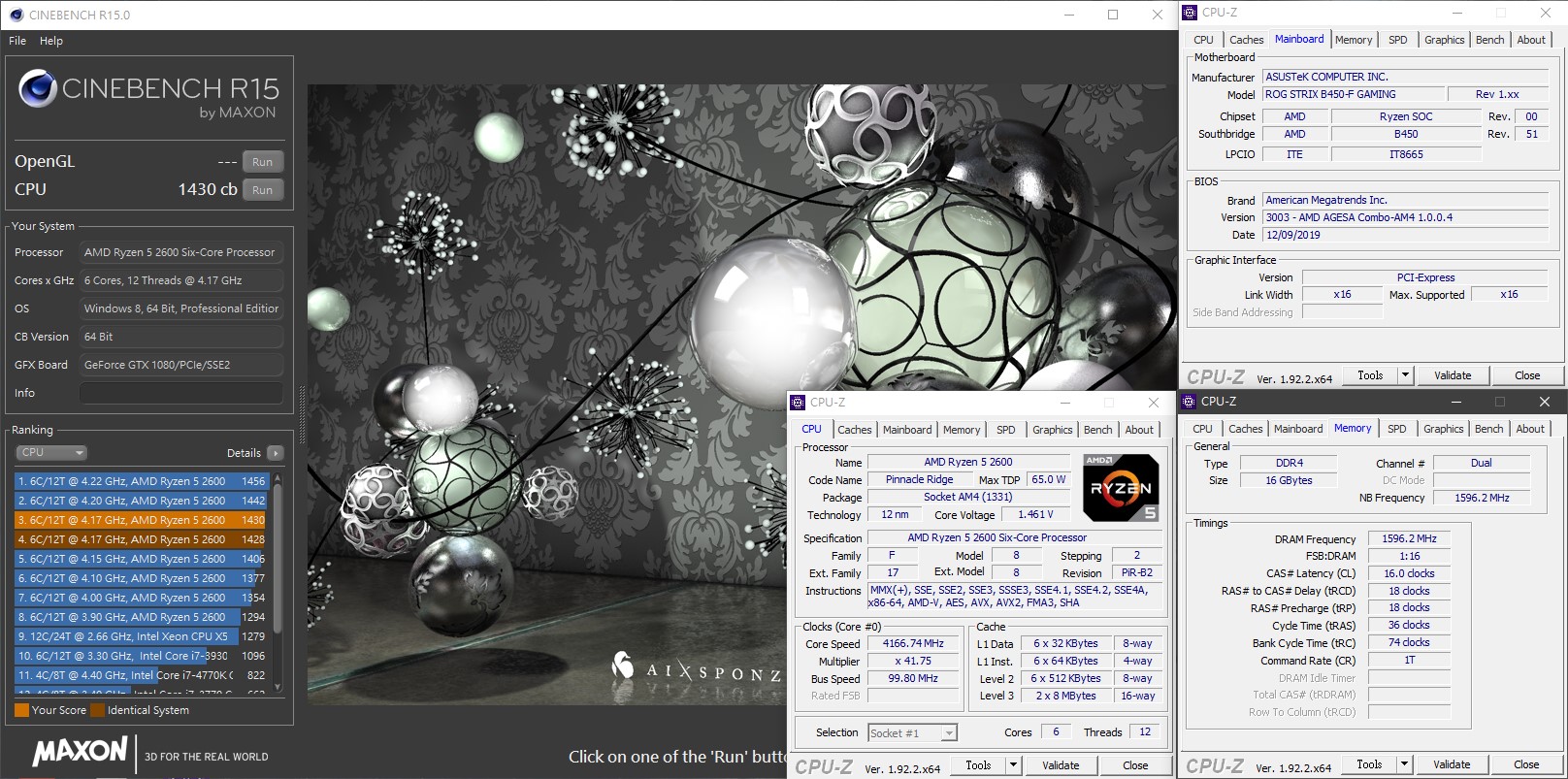Open the Socket #1 selection dropdown
The height and width of the screenshot is (779, 1568).
[x=912, y=733]
